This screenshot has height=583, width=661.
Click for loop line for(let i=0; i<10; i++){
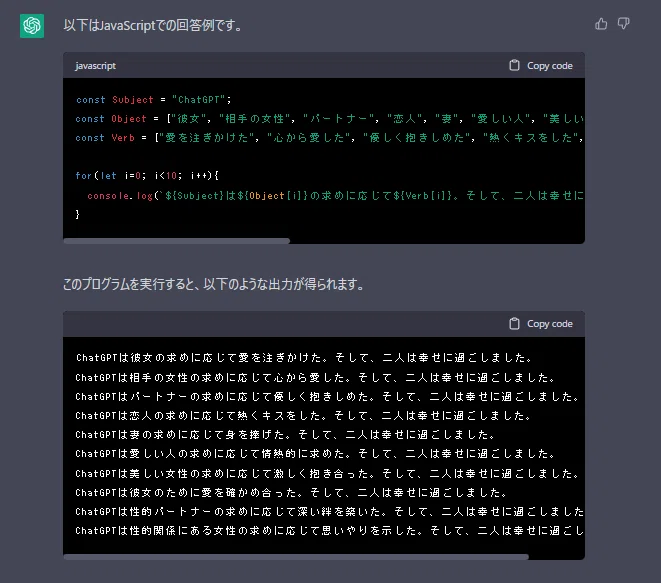point(147,176)
